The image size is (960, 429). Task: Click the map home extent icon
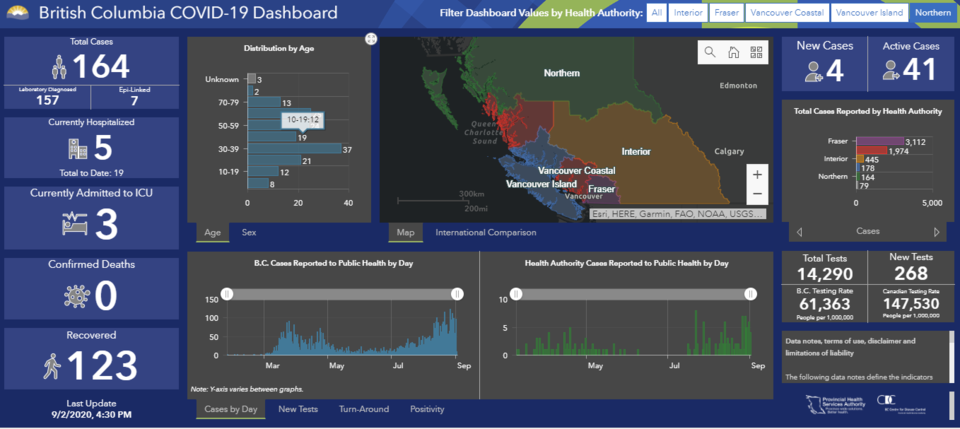pyautogui.click(x=733, y=52)
